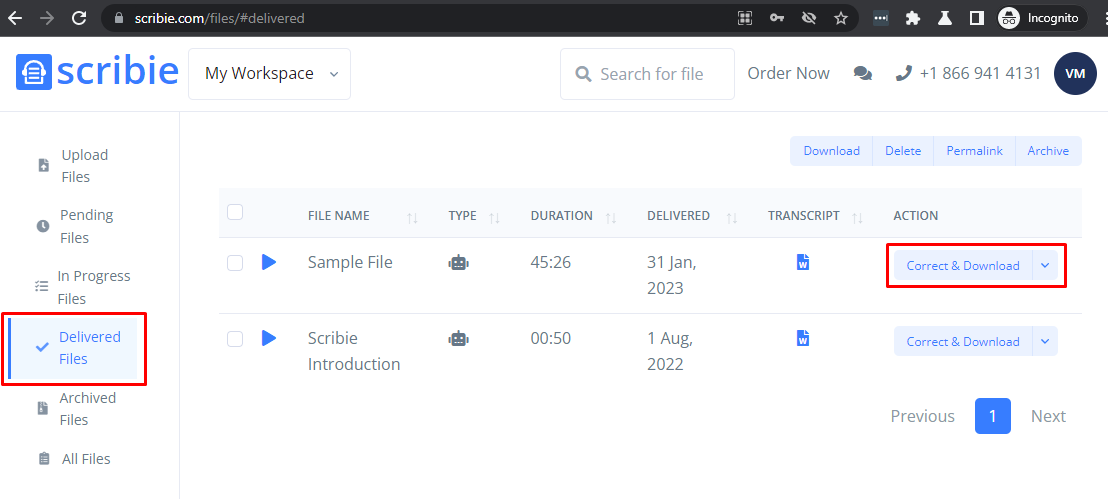
Task: Click the Pending Files clock icon
Action: click(x=43, y=226)
